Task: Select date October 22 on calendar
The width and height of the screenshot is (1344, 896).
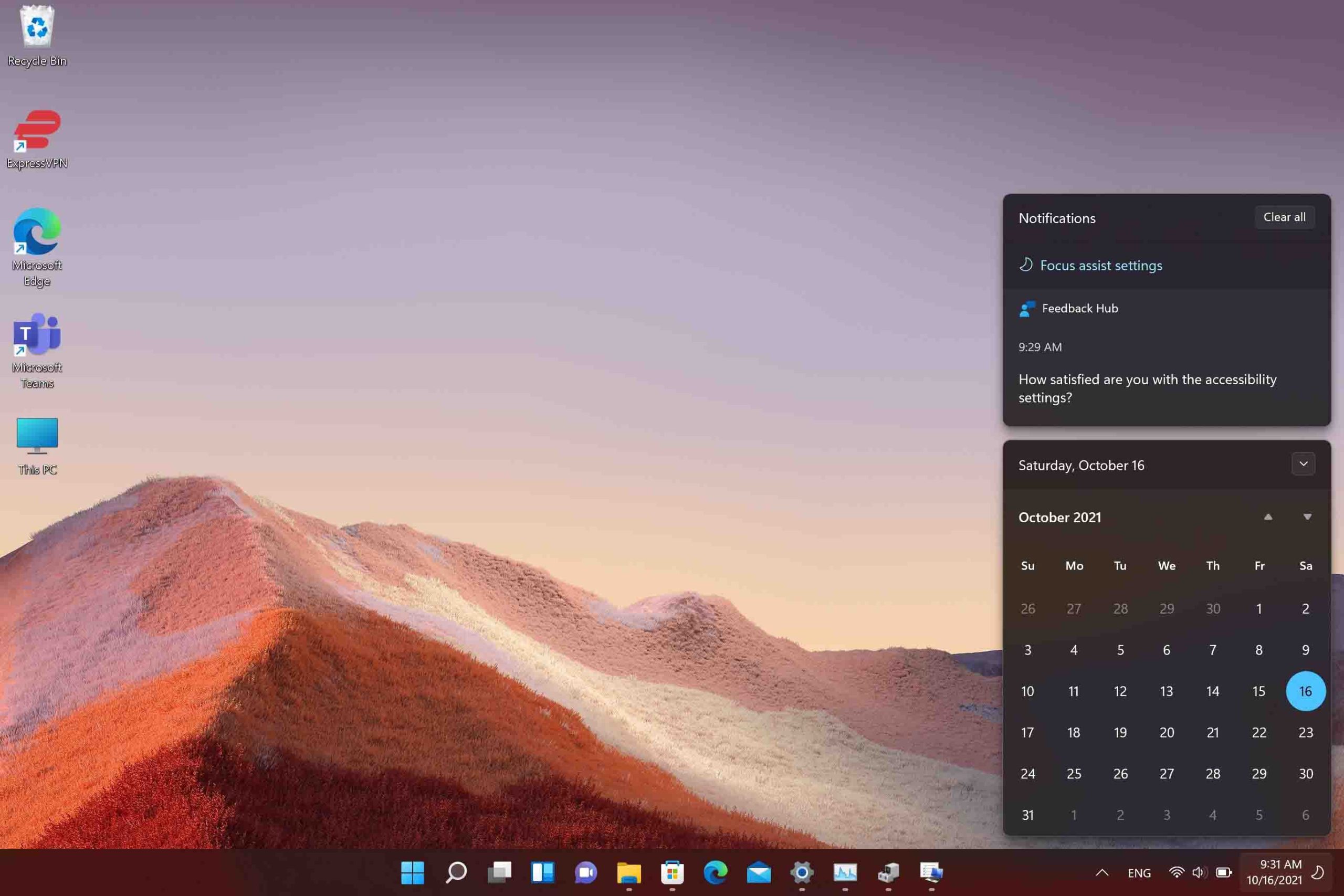Action: pos(1259,732)
